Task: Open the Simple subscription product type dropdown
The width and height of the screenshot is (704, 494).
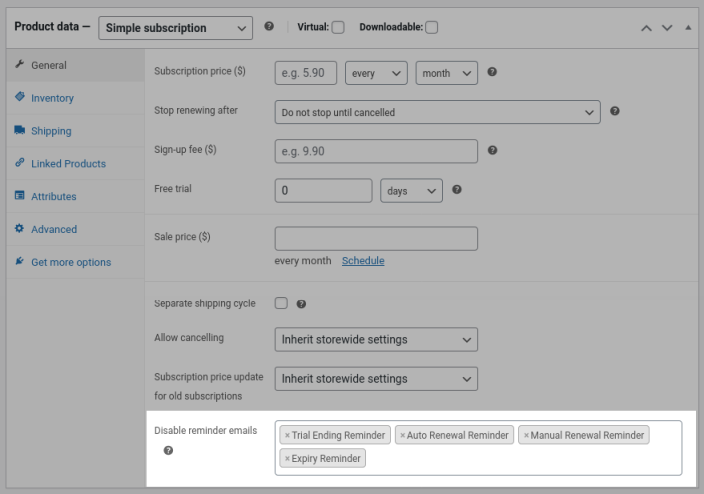Action: [175, 28]
